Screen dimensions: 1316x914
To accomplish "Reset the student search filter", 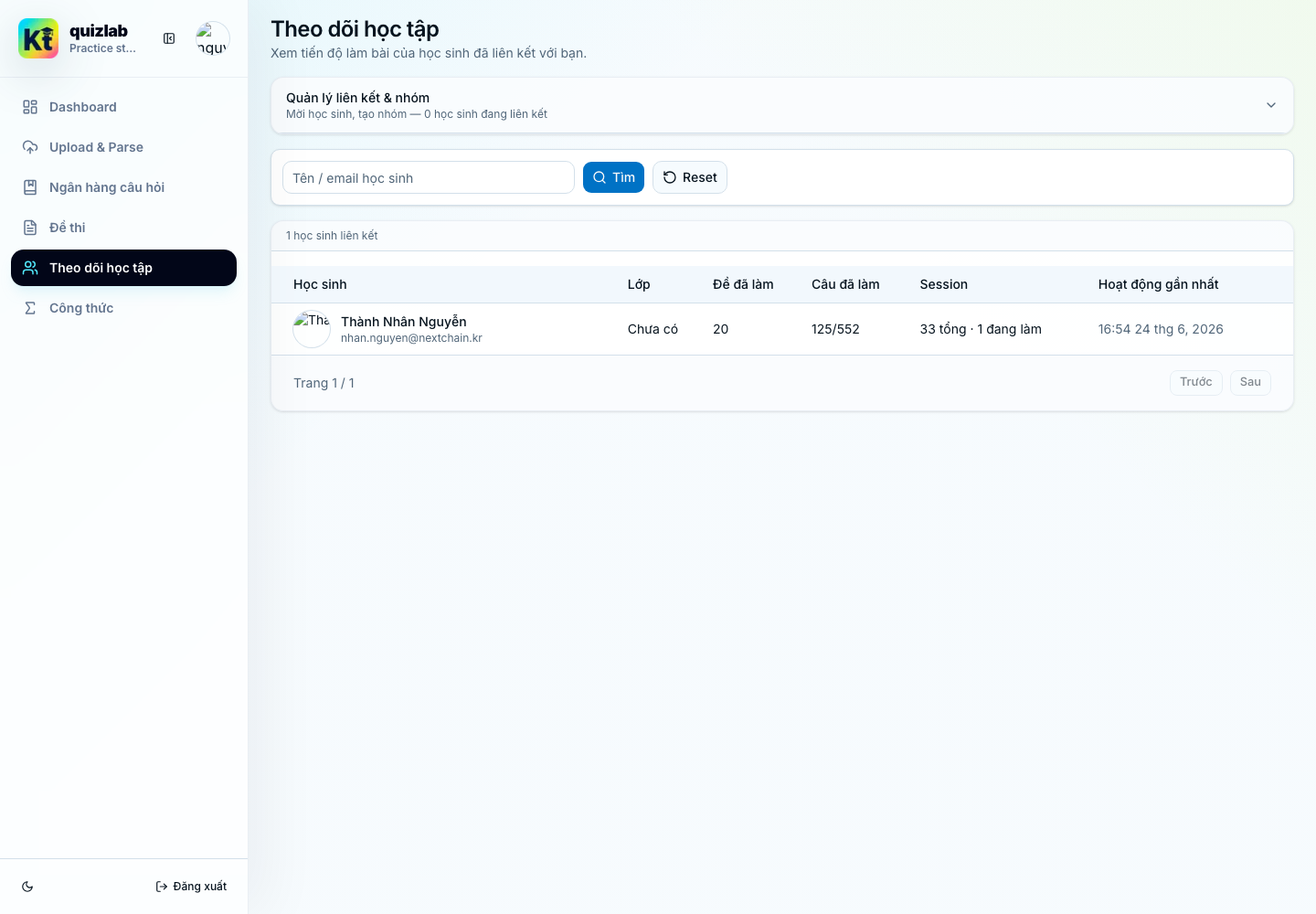I will coord(690,177).
